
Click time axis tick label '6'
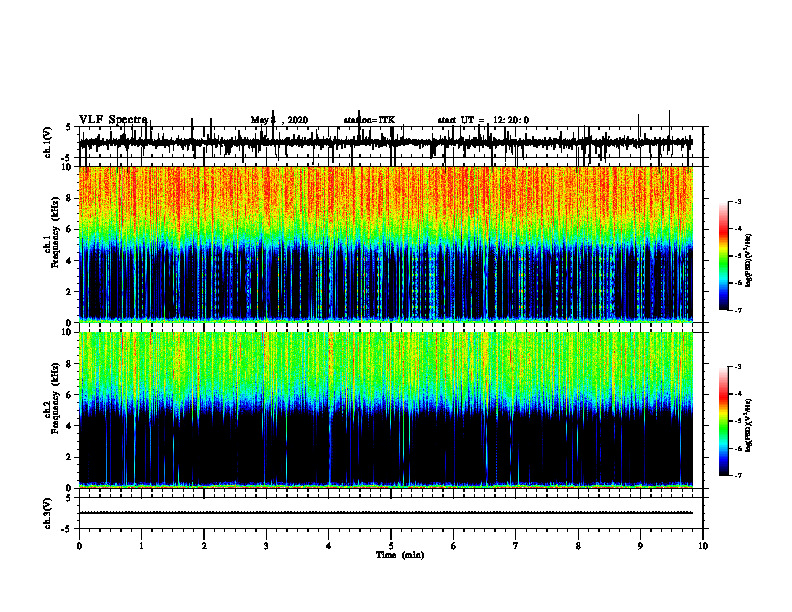(x=454, y=546)
